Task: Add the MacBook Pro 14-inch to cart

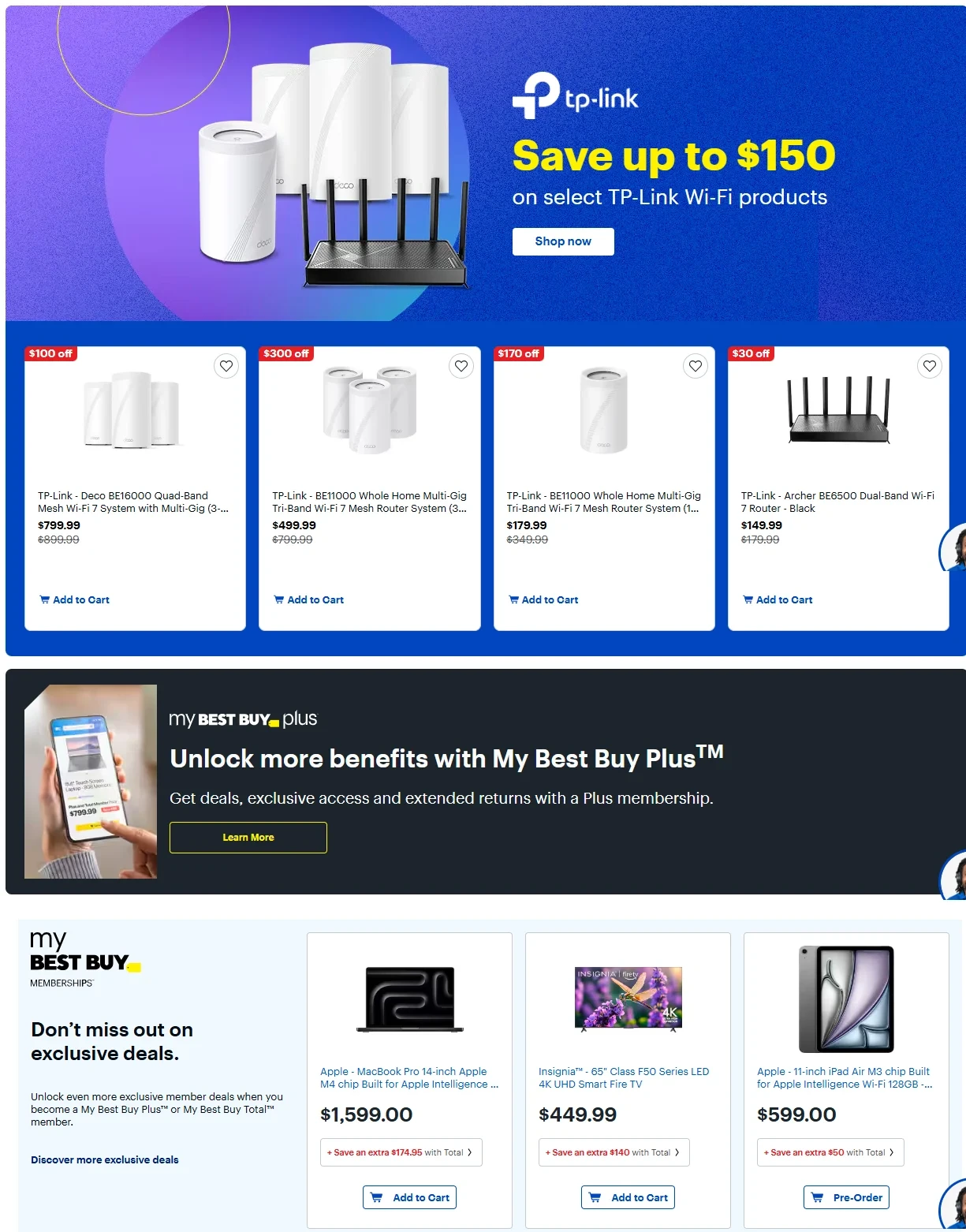Action: [x=410, y=1197]
